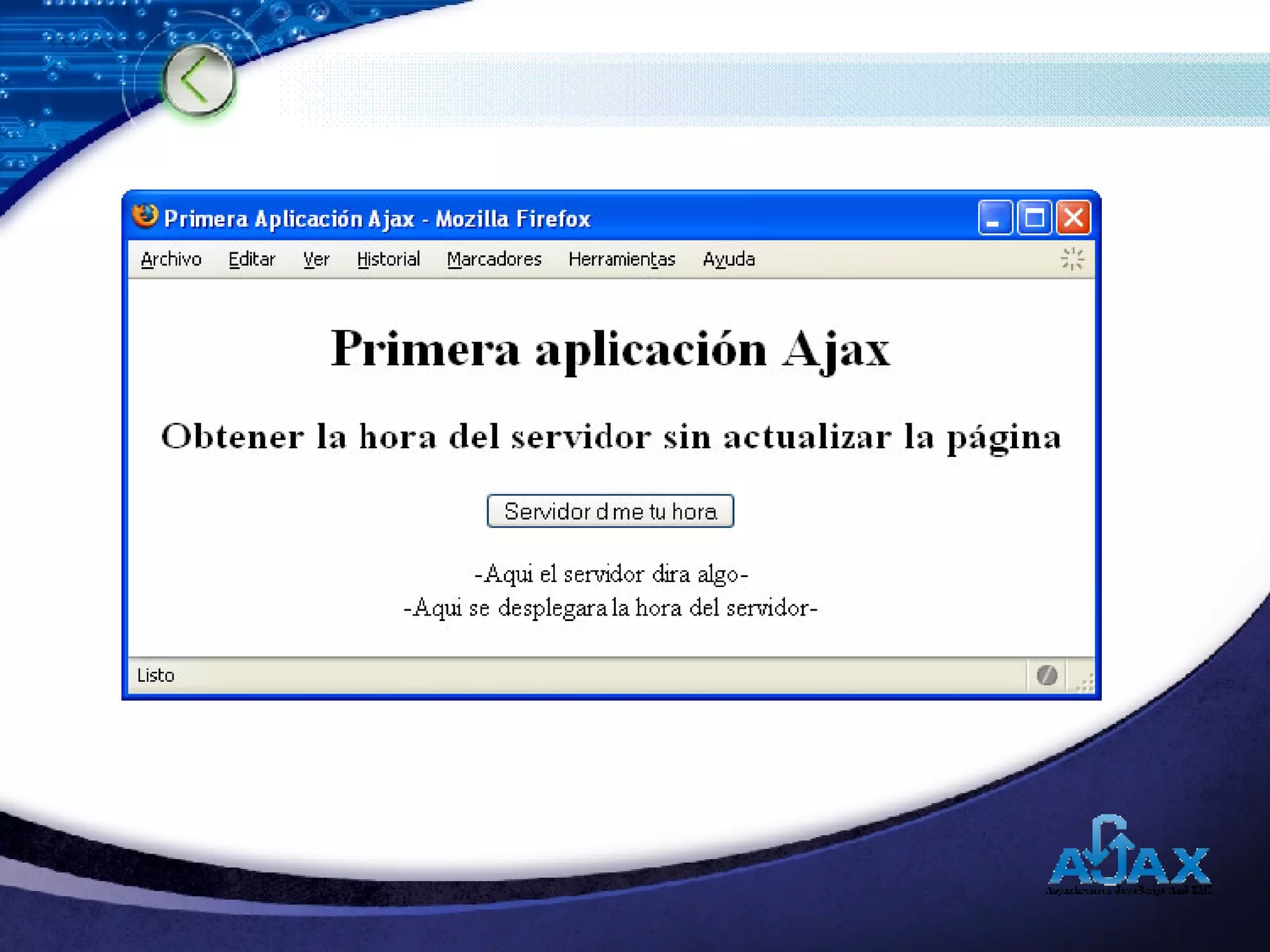Open the Archivo menu
The width and height of the screenshot is (1270, 952).
(171, 259)
